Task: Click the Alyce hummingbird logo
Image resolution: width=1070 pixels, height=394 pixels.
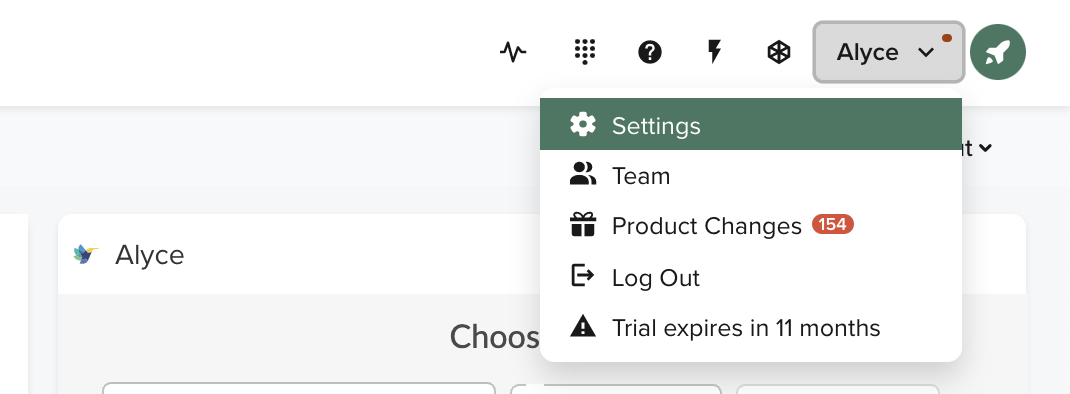Action: (85, 254)
